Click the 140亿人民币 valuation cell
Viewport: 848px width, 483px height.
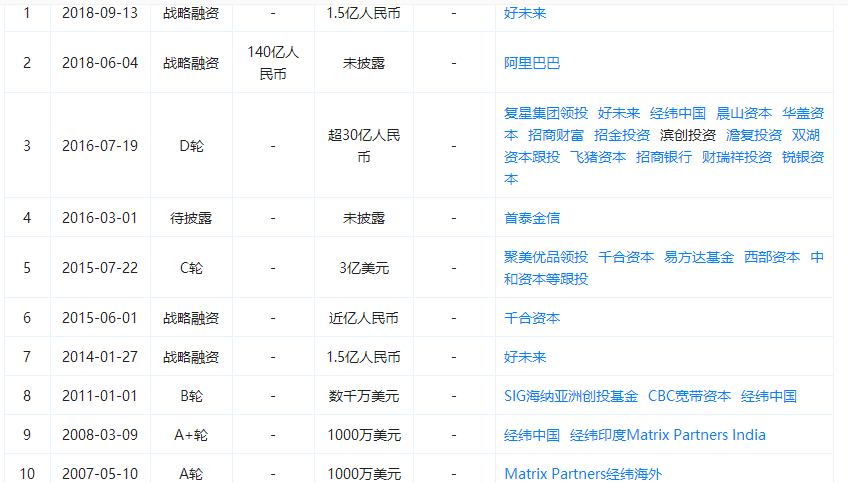pos(273,63)
